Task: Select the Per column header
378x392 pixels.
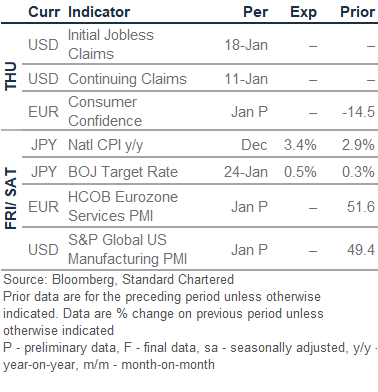Action: click(x=255, y=12)
